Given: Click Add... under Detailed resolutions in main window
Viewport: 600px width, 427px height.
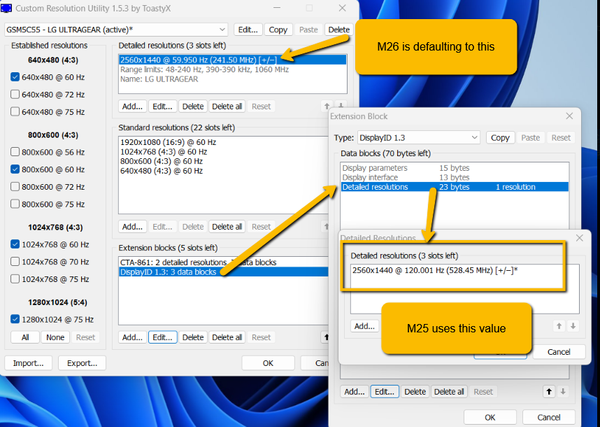Looking at the screenshot, I should pyautogui.click(x=132, y=106).
